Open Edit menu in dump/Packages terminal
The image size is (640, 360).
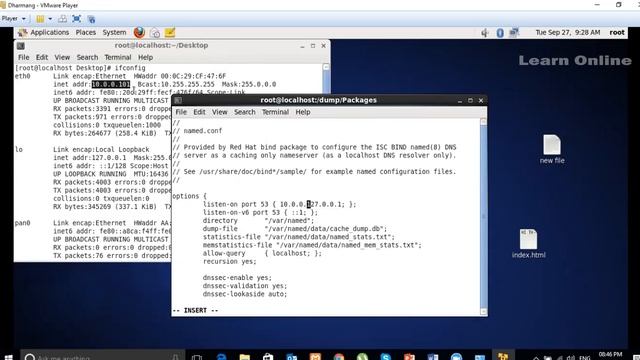coord(199,112)
